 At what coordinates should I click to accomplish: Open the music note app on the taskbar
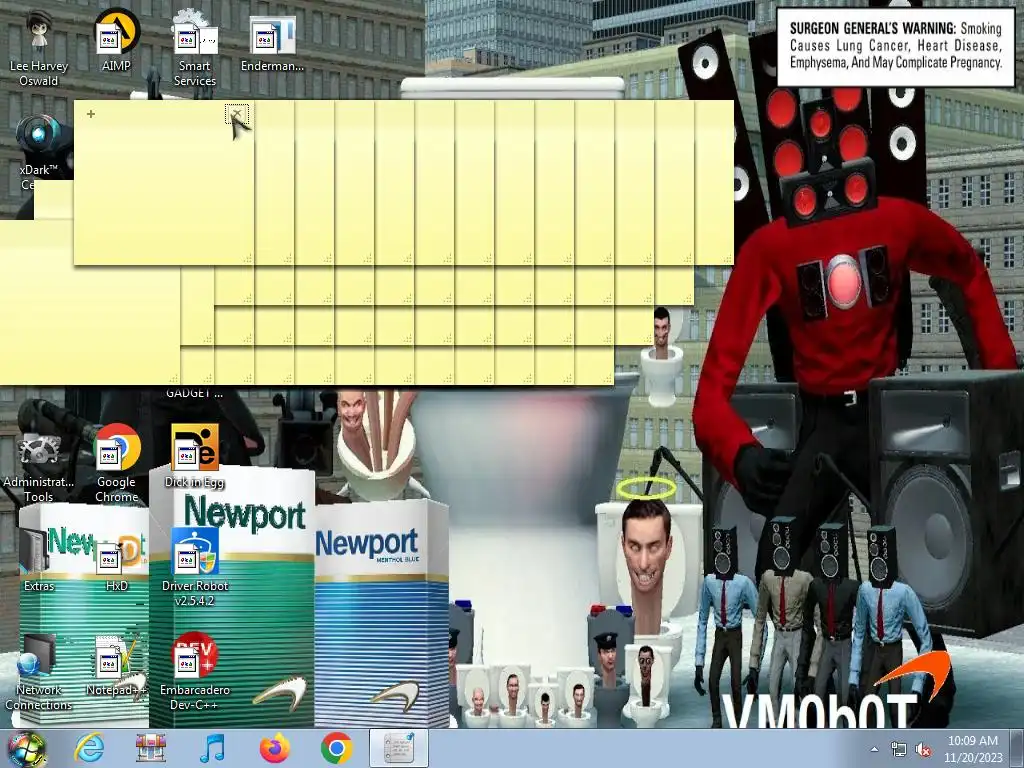pyautogui.click(x=212, y=748)
